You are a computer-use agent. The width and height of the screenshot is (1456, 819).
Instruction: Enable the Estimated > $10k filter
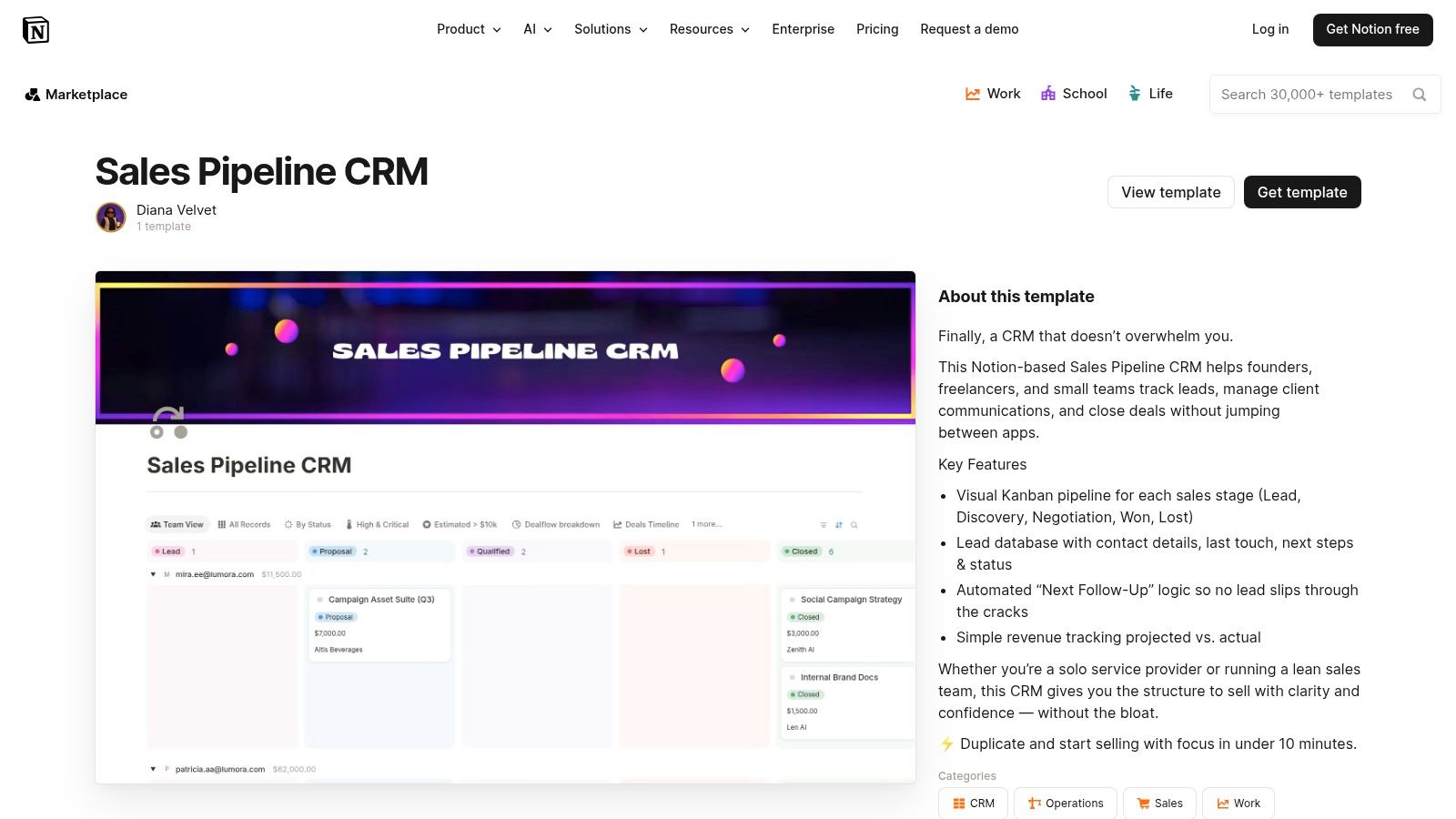460,524
